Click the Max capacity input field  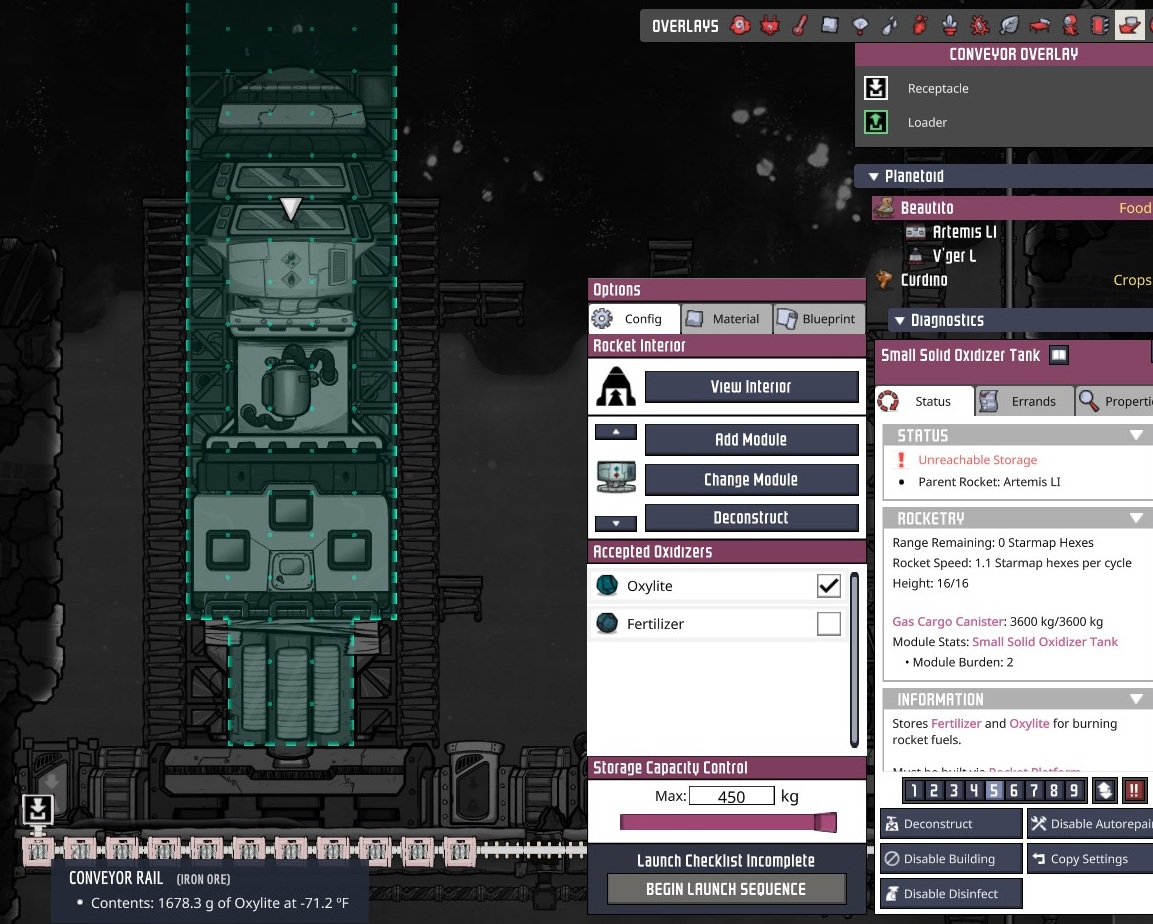point(732,796)
